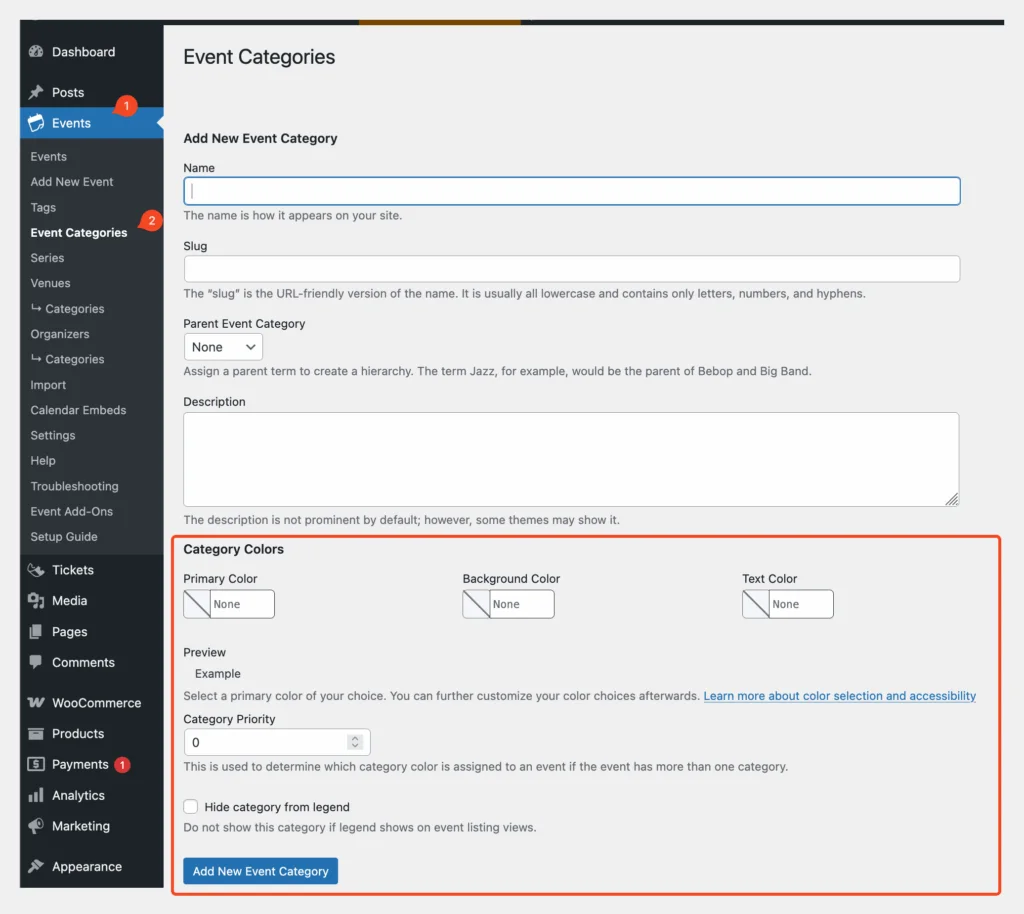Open the Venues submenu item
The image size is (1024, 914).
tap(50, 283)
